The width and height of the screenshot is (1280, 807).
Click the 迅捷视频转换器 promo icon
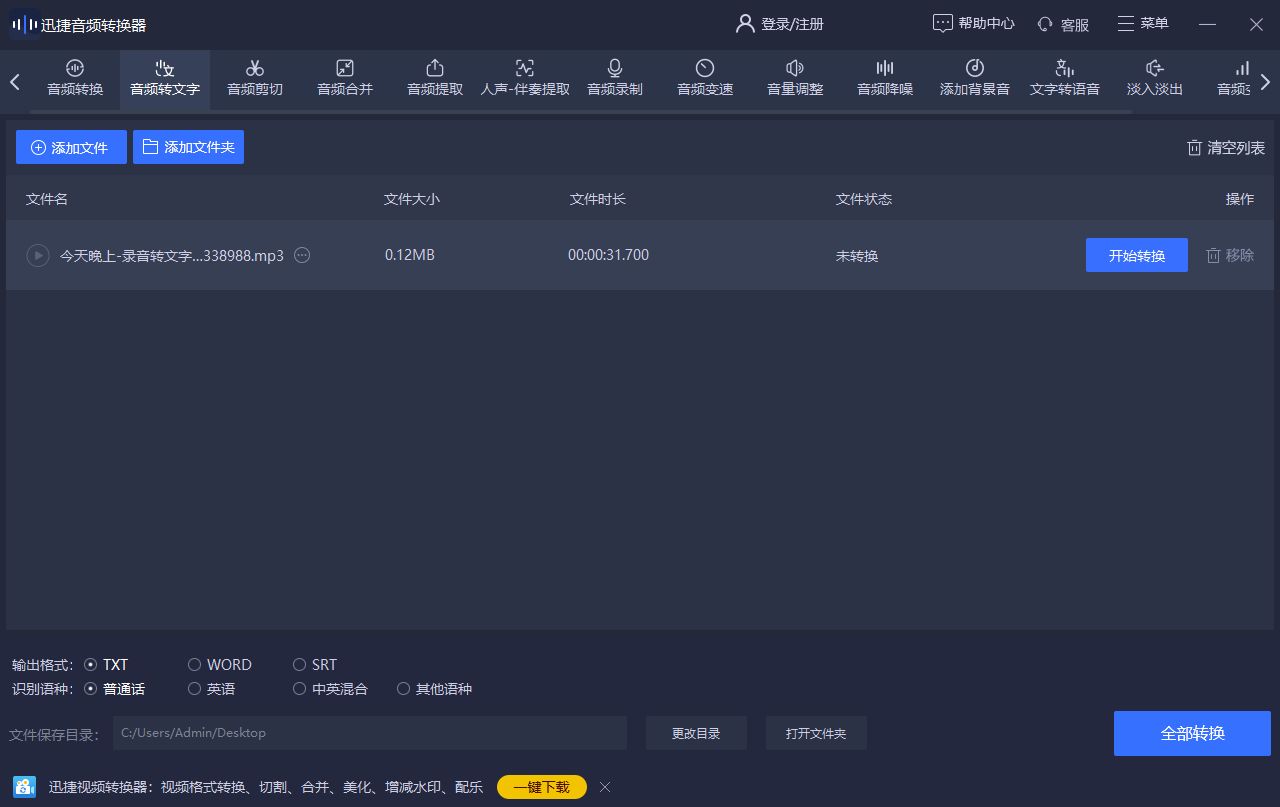[x=25, y=787]
